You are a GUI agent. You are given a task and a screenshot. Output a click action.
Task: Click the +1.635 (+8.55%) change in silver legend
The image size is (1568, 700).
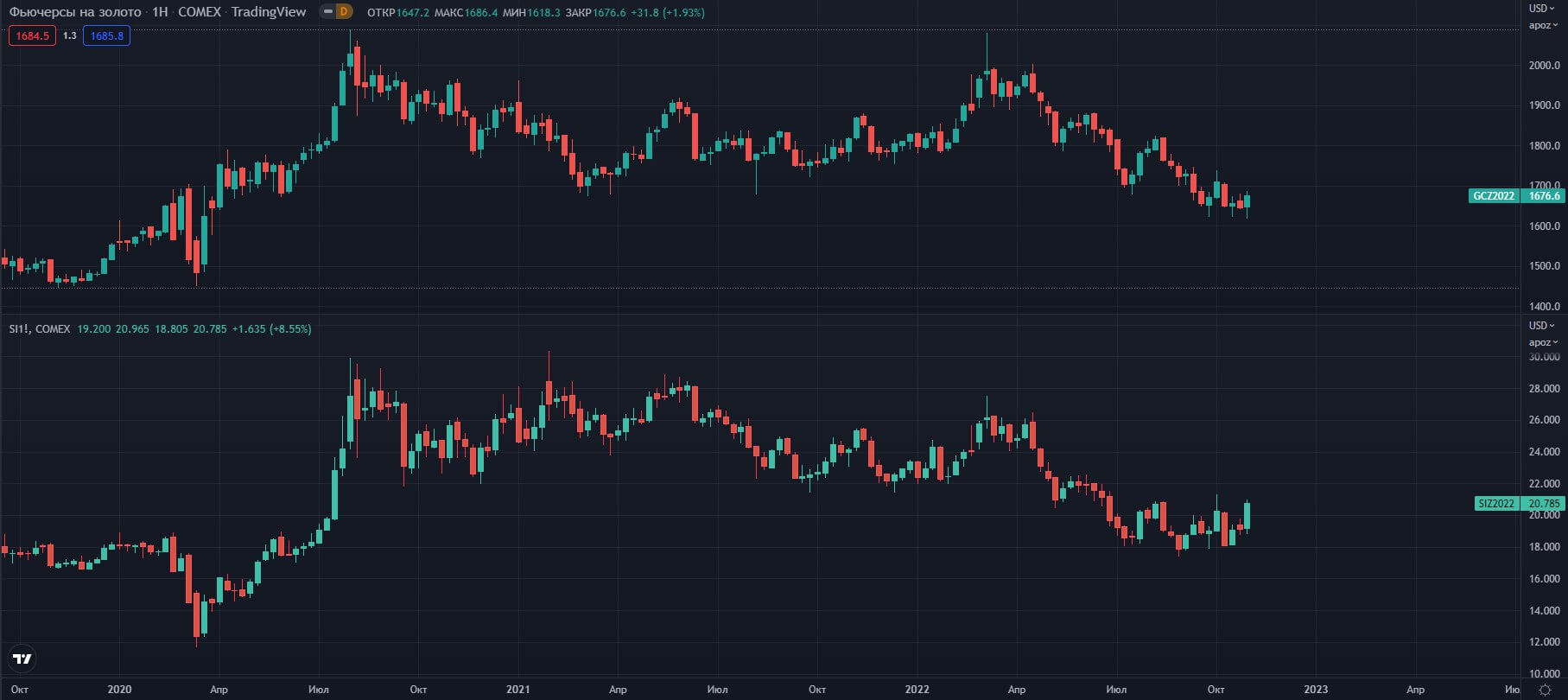point(271,329)
